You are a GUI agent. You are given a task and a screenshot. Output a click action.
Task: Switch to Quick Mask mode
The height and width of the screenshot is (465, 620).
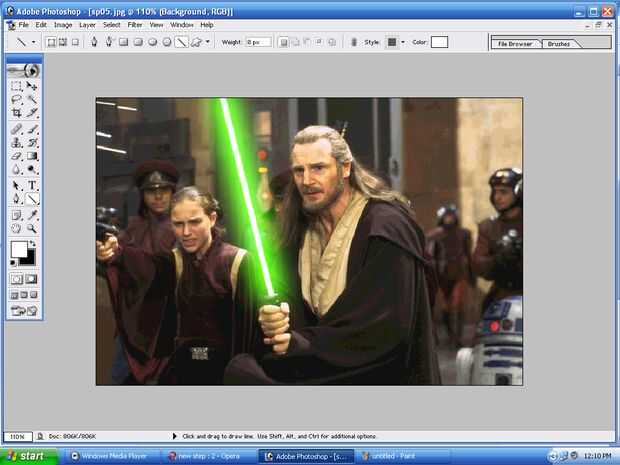32,279
